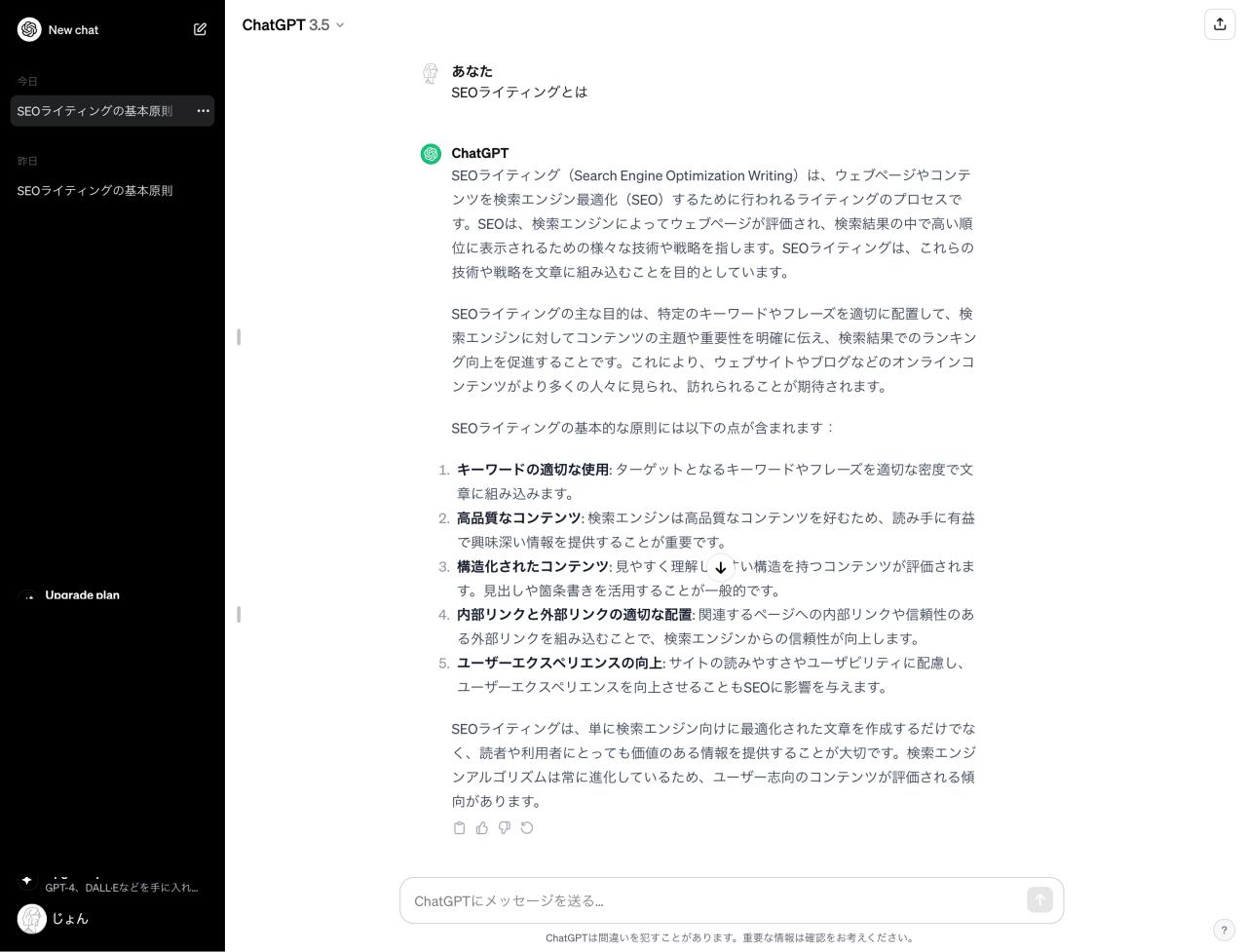This screenshot has height=952, width=1246.
Task: Click the sparkle upgrade icon in the sidebar
Action: 27,879
